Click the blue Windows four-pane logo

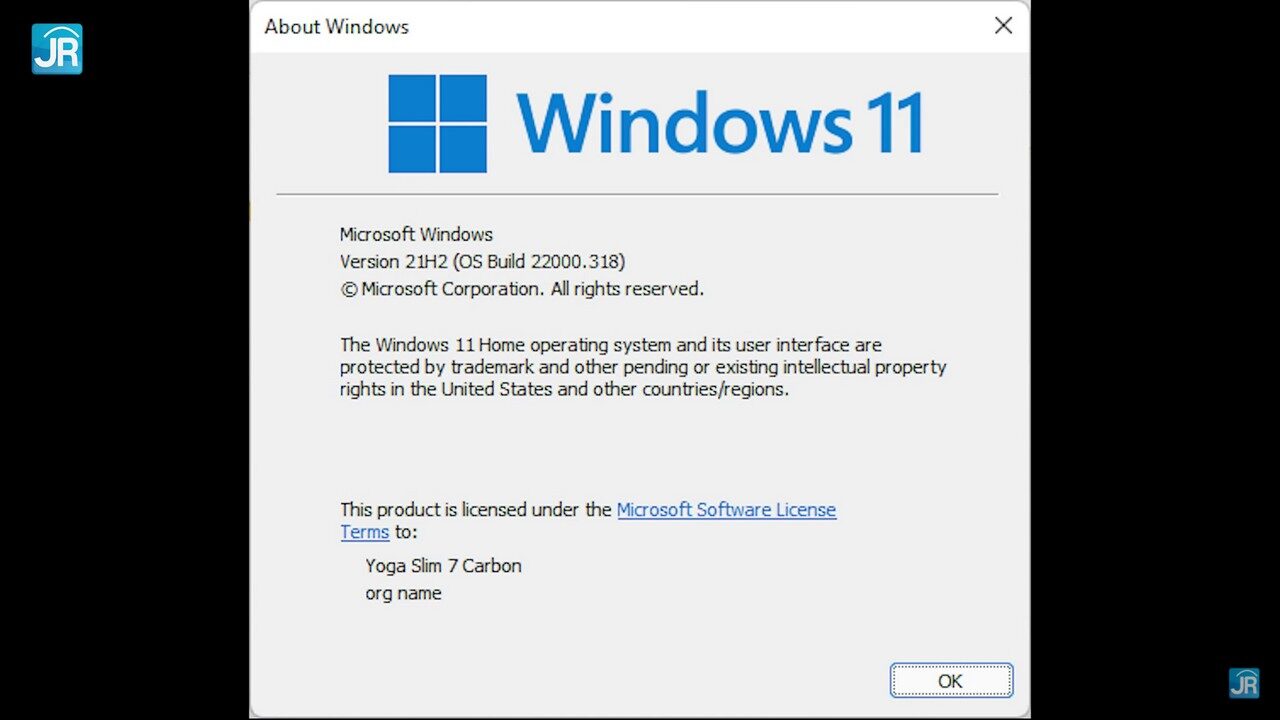coord(437,124)
